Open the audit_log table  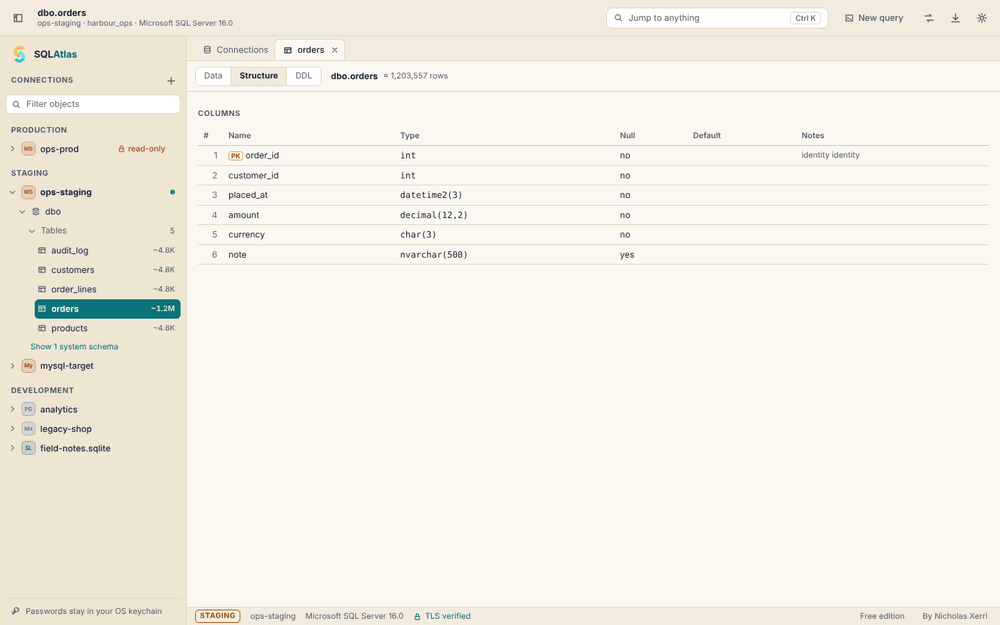[108, 251]
